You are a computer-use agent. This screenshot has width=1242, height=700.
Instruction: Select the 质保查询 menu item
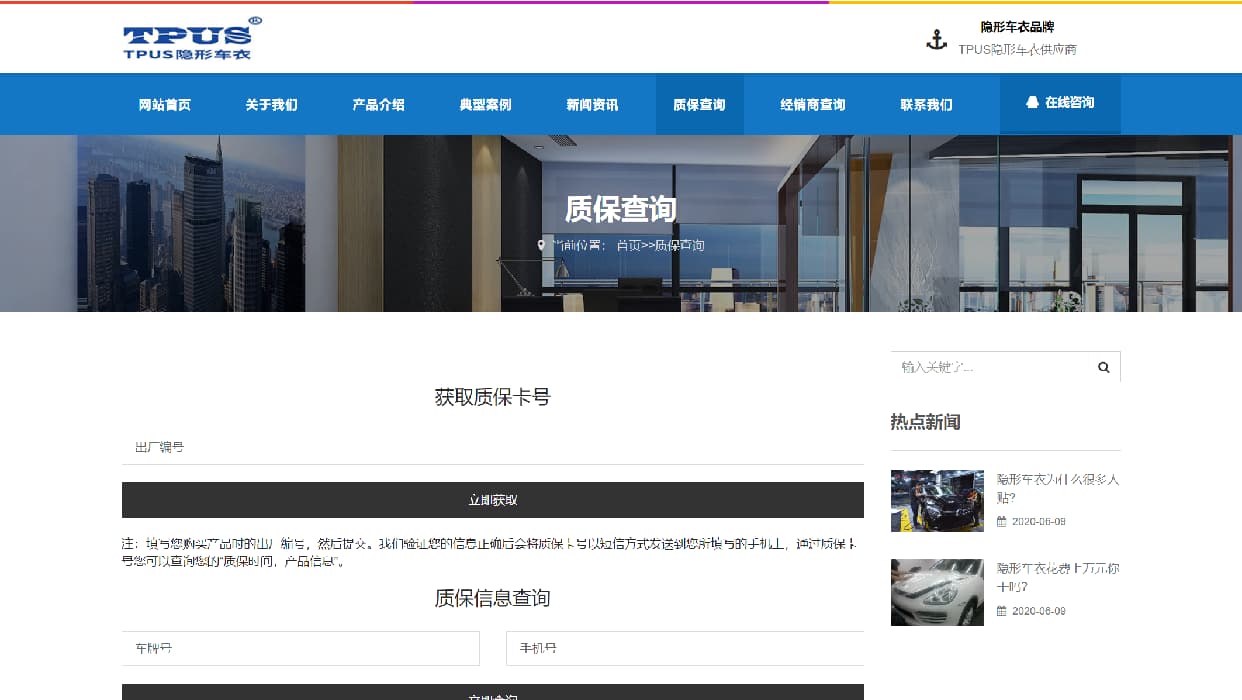699,104
